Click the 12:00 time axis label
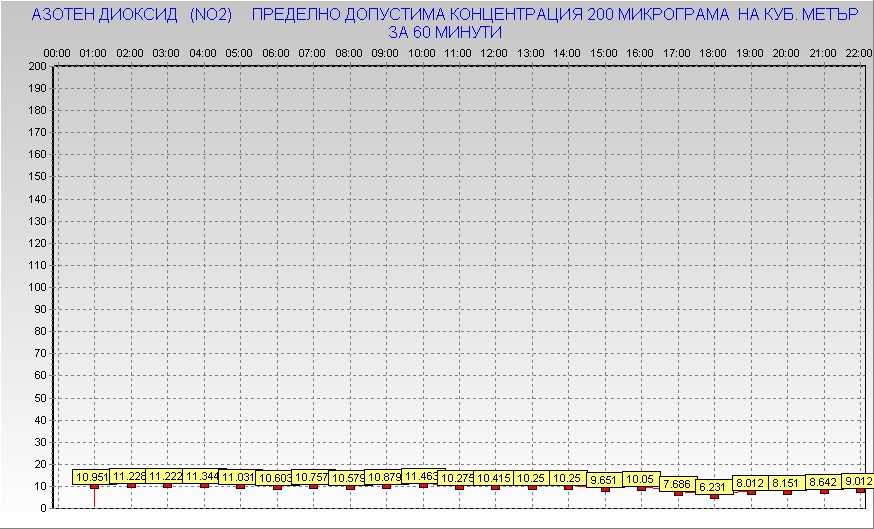 click(x=494, y=52)
